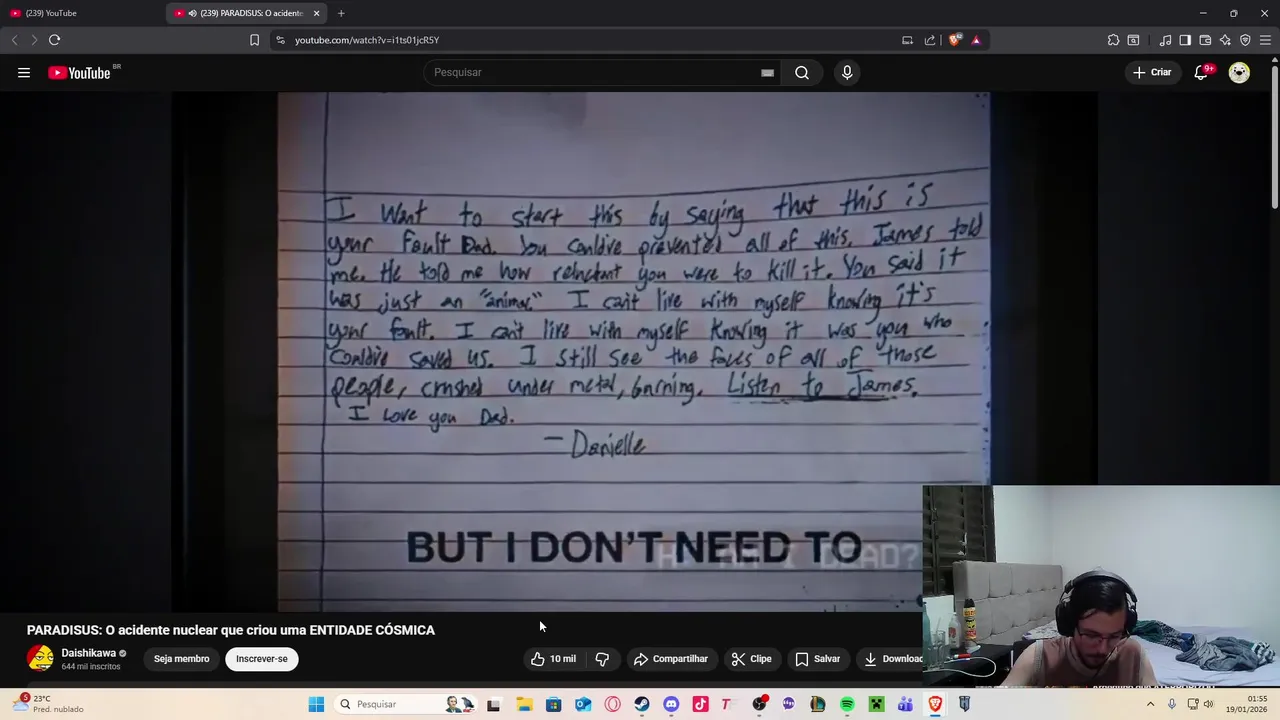Open the share page icon in address bar
This screenshot has width=1280, height=720.
click(x=930, y=40)
